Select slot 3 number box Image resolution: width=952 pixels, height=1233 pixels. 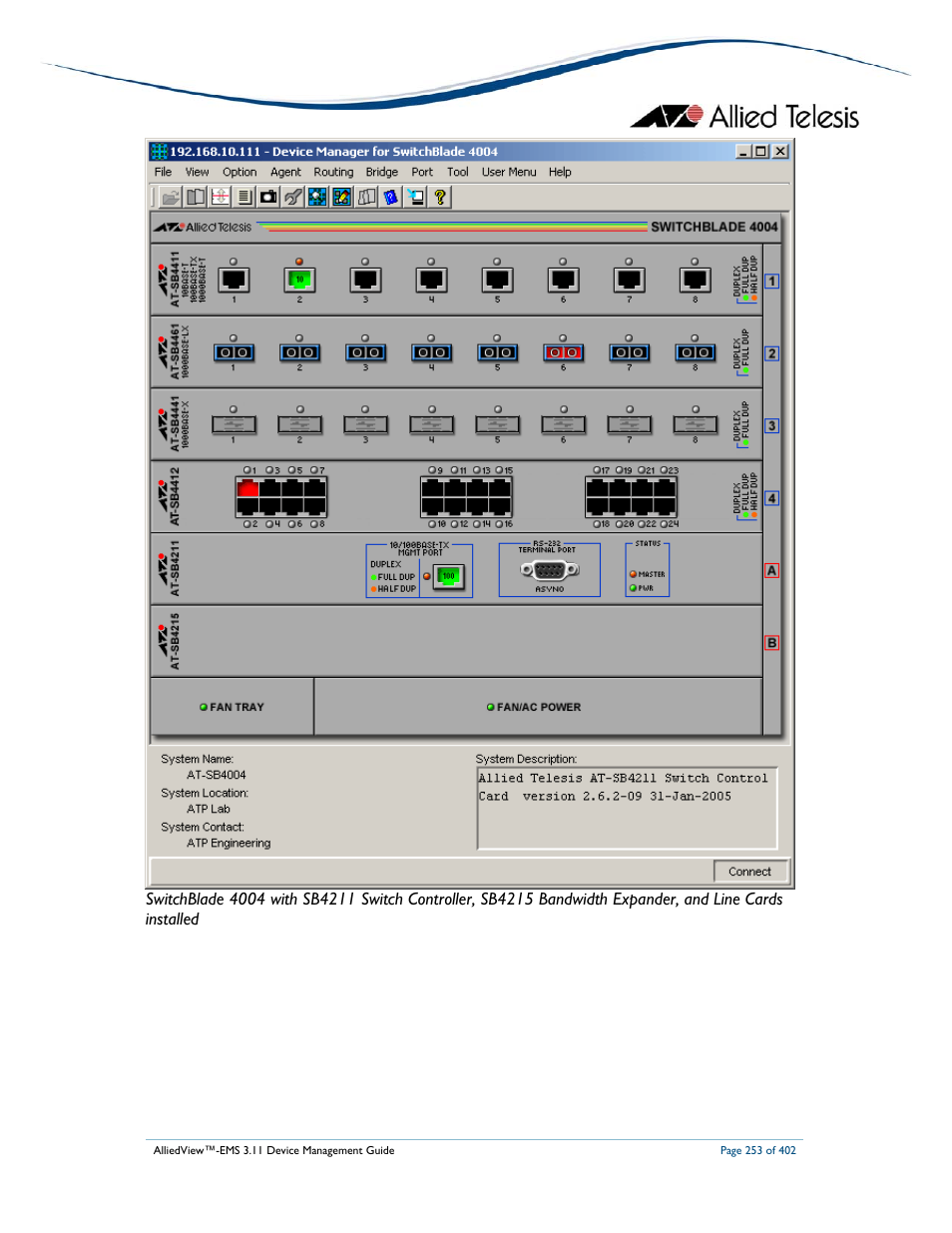pos(771,425)
